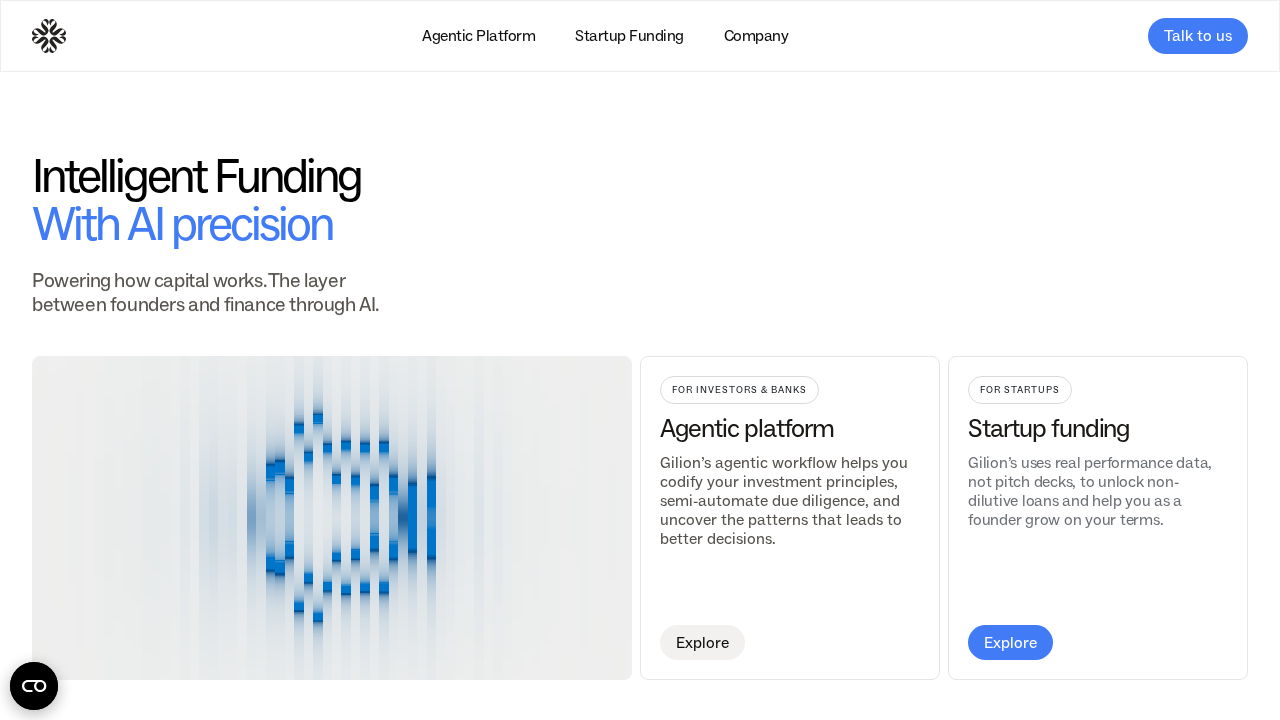
Task: Click the Intelligent Funding headline text
Action: (196, 177)
